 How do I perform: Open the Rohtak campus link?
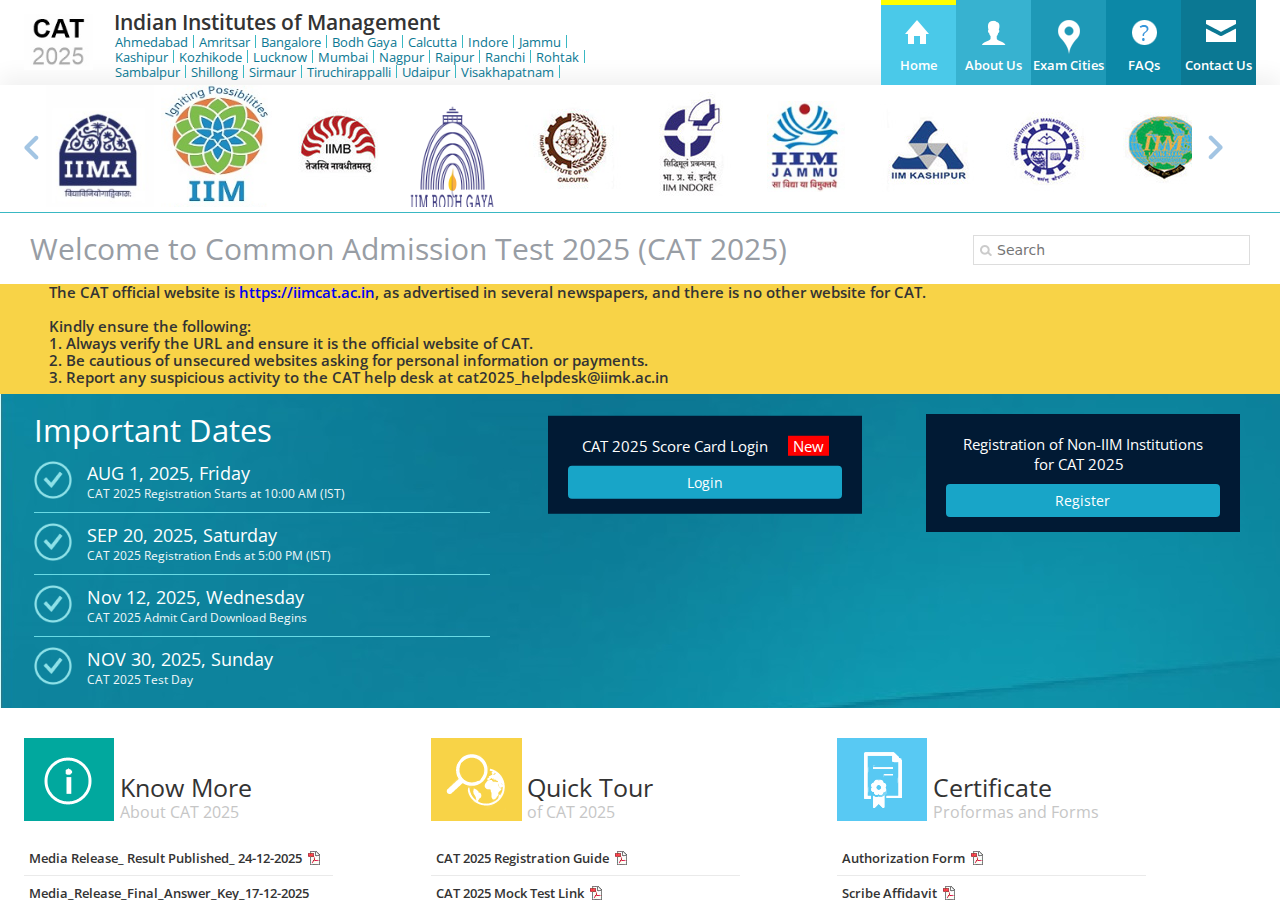coord(558,57)
